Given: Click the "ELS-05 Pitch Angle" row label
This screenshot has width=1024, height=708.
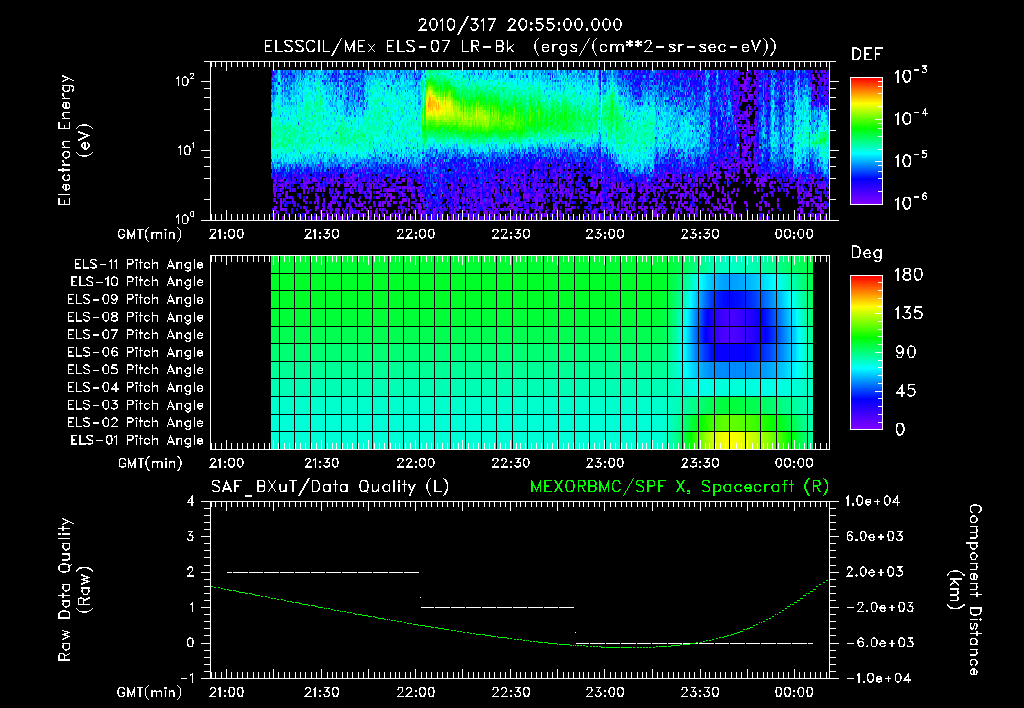Looking at the screenshot, I should (136, 370).
